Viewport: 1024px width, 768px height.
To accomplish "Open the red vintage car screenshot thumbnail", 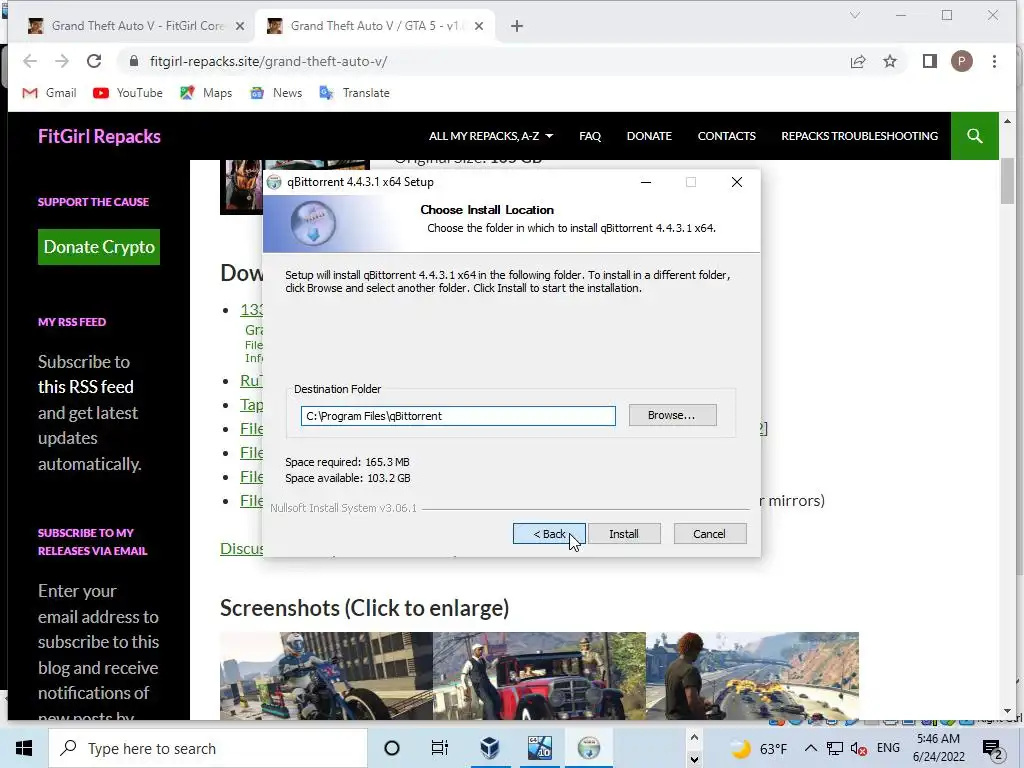I will (539, 676).
